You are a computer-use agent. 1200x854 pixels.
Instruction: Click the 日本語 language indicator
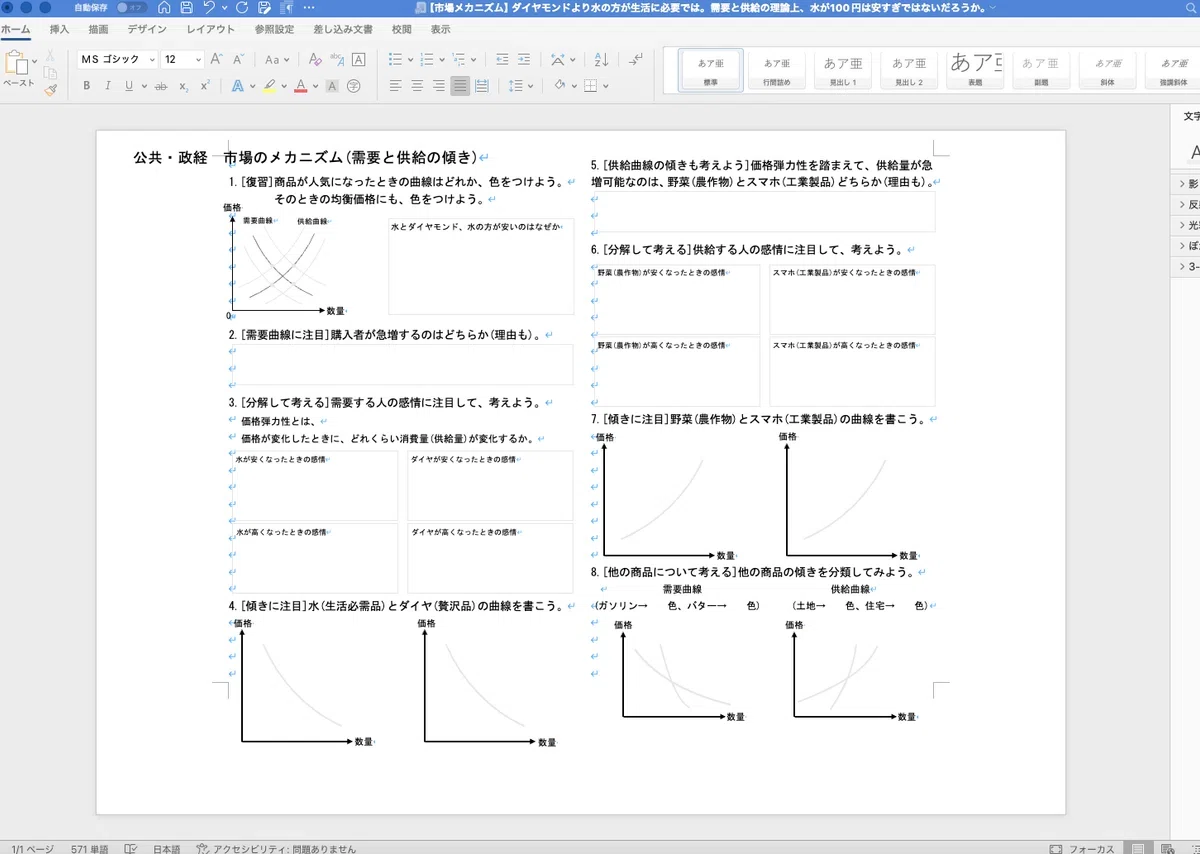tap(167, 848)
